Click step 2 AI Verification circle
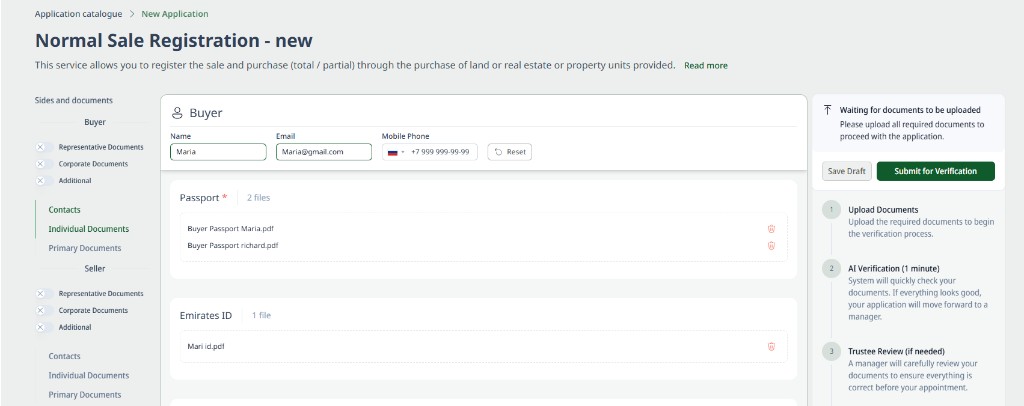 click(x=831, y=268)
